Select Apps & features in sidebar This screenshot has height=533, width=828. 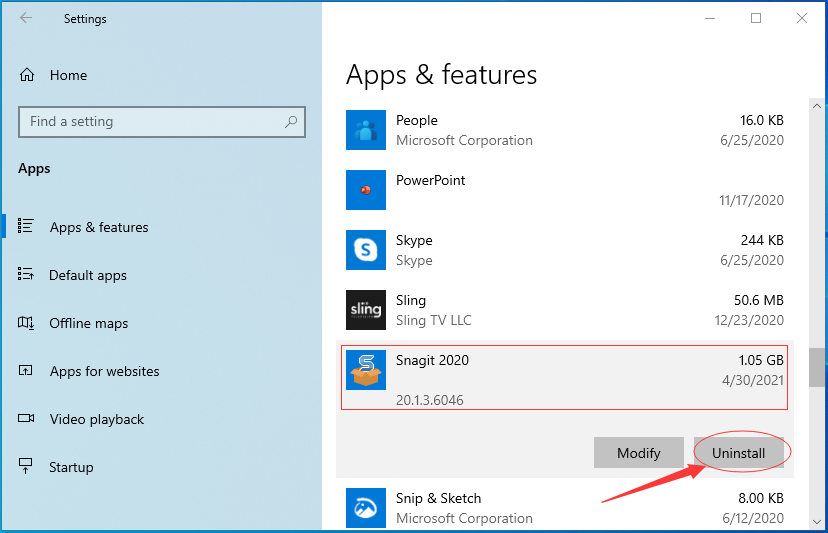[99, 227]
